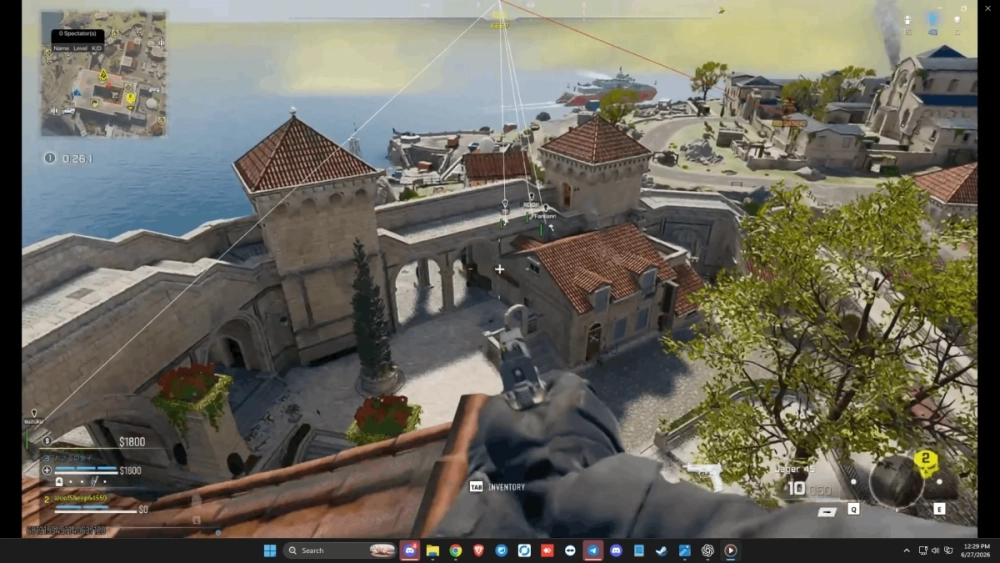Open the media player taskbar icon

point(730,550)
